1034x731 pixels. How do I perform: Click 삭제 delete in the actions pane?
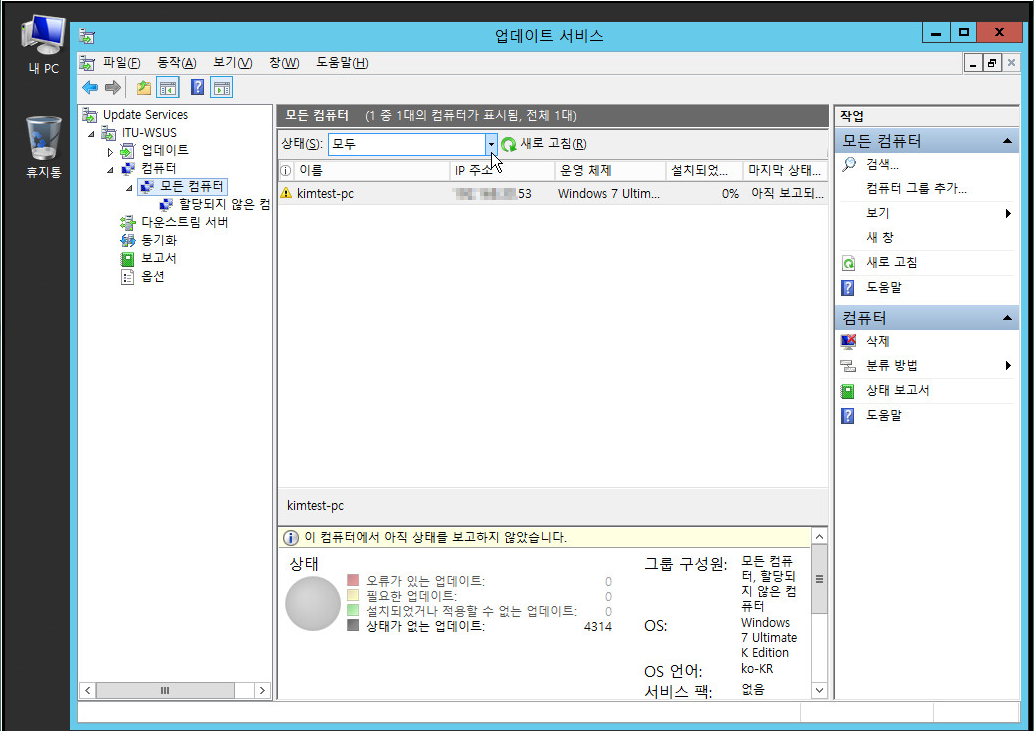tap(877, 341)
